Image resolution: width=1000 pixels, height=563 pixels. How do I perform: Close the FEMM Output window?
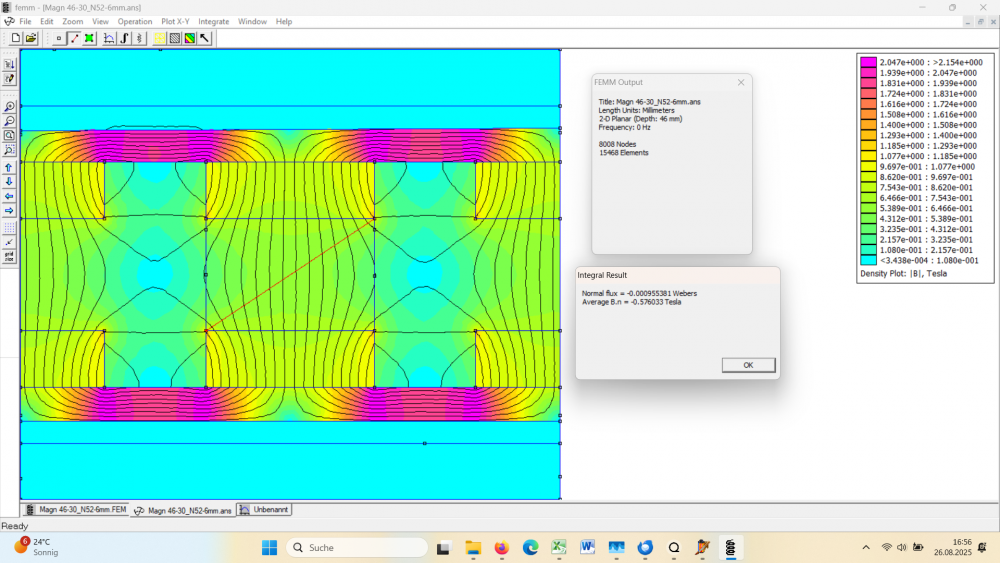coord(741,82)
